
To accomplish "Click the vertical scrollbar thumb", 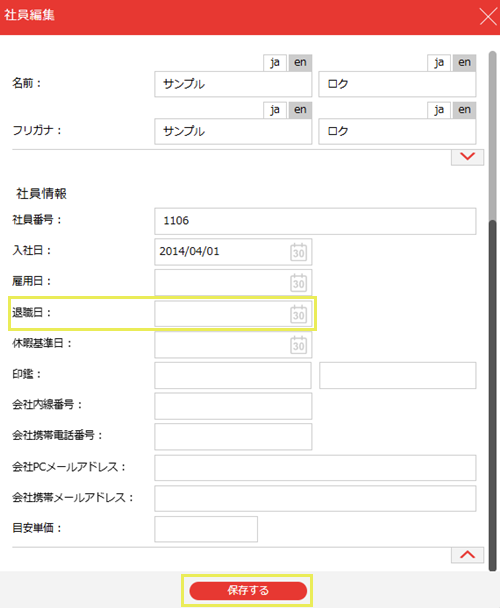I will [493, 396].
